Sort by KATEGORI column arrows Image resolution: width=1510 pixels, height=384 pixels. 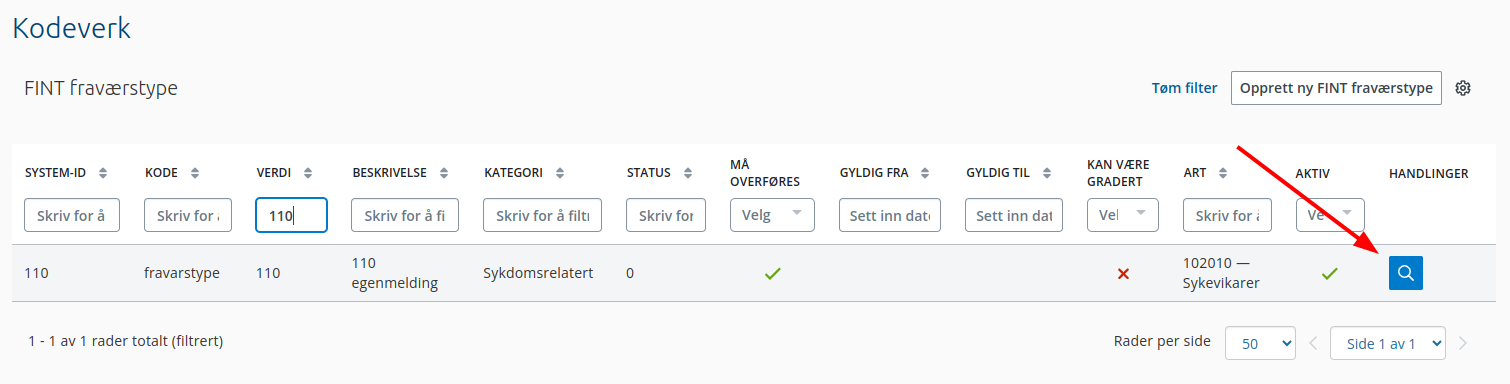pyautogui.click(x=560, y=173)
